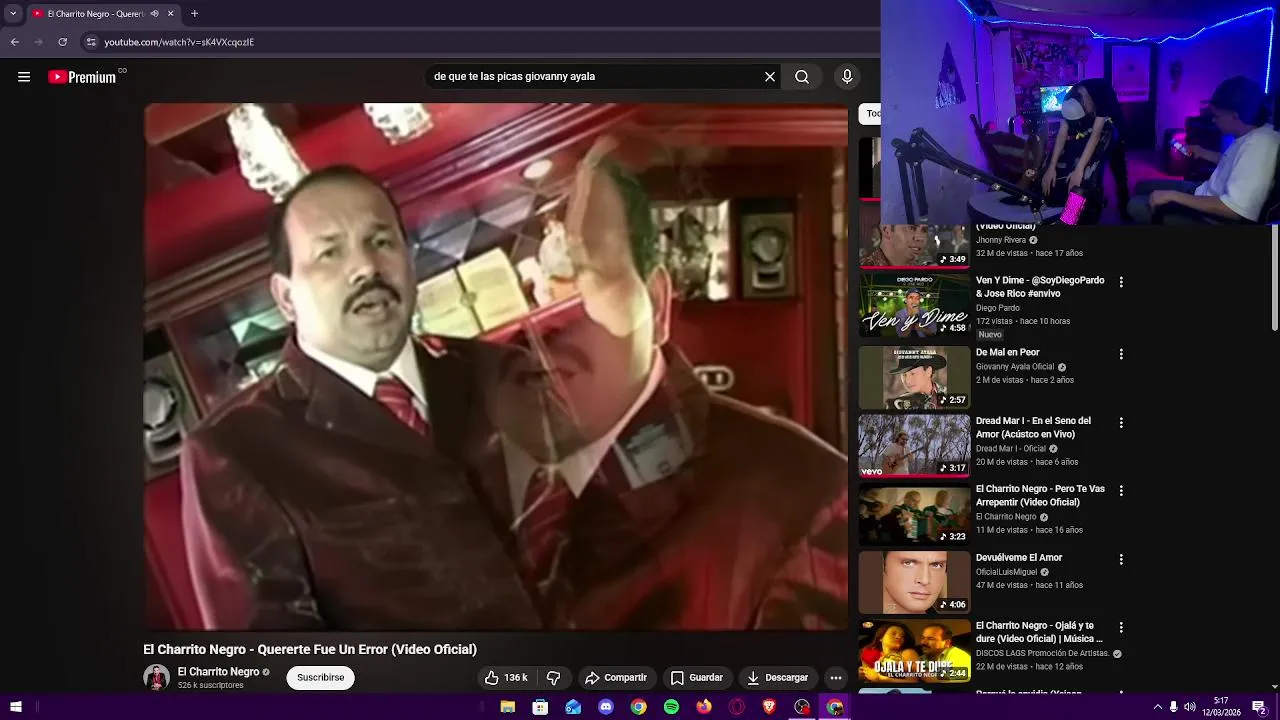
Task: Open Ojalá y te dure video title
Action: click(1039, 632)
